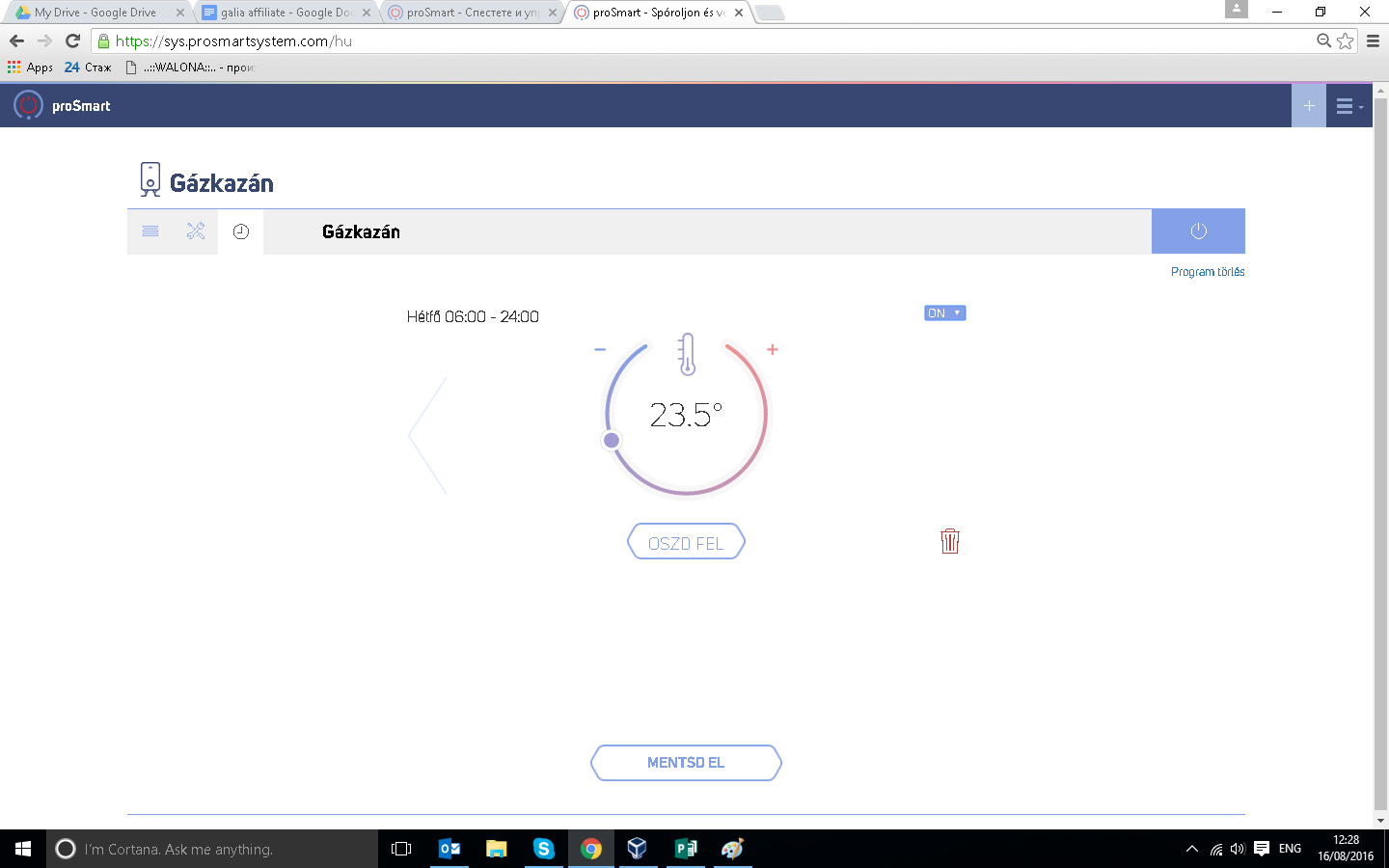Screen dimensions: 1389x868
Task: Toggle the power button for Gázkazán
Action: point(1198,231)
